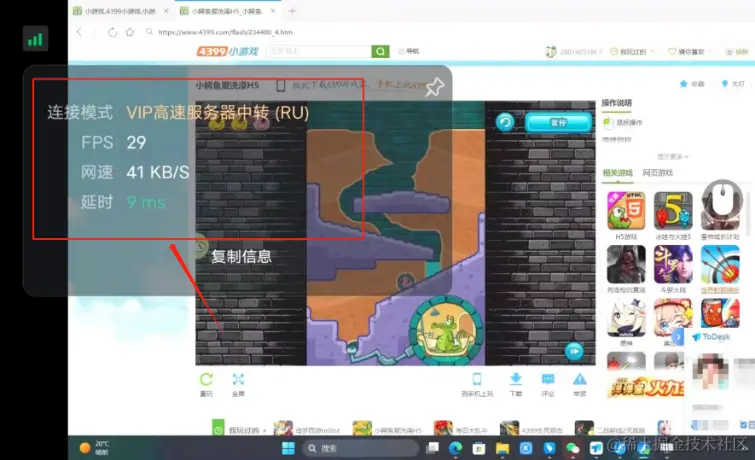Image resolution: width=755 pixels, height=460 pixels.
Task: Click the green search button
Action: tap(380, 51)
